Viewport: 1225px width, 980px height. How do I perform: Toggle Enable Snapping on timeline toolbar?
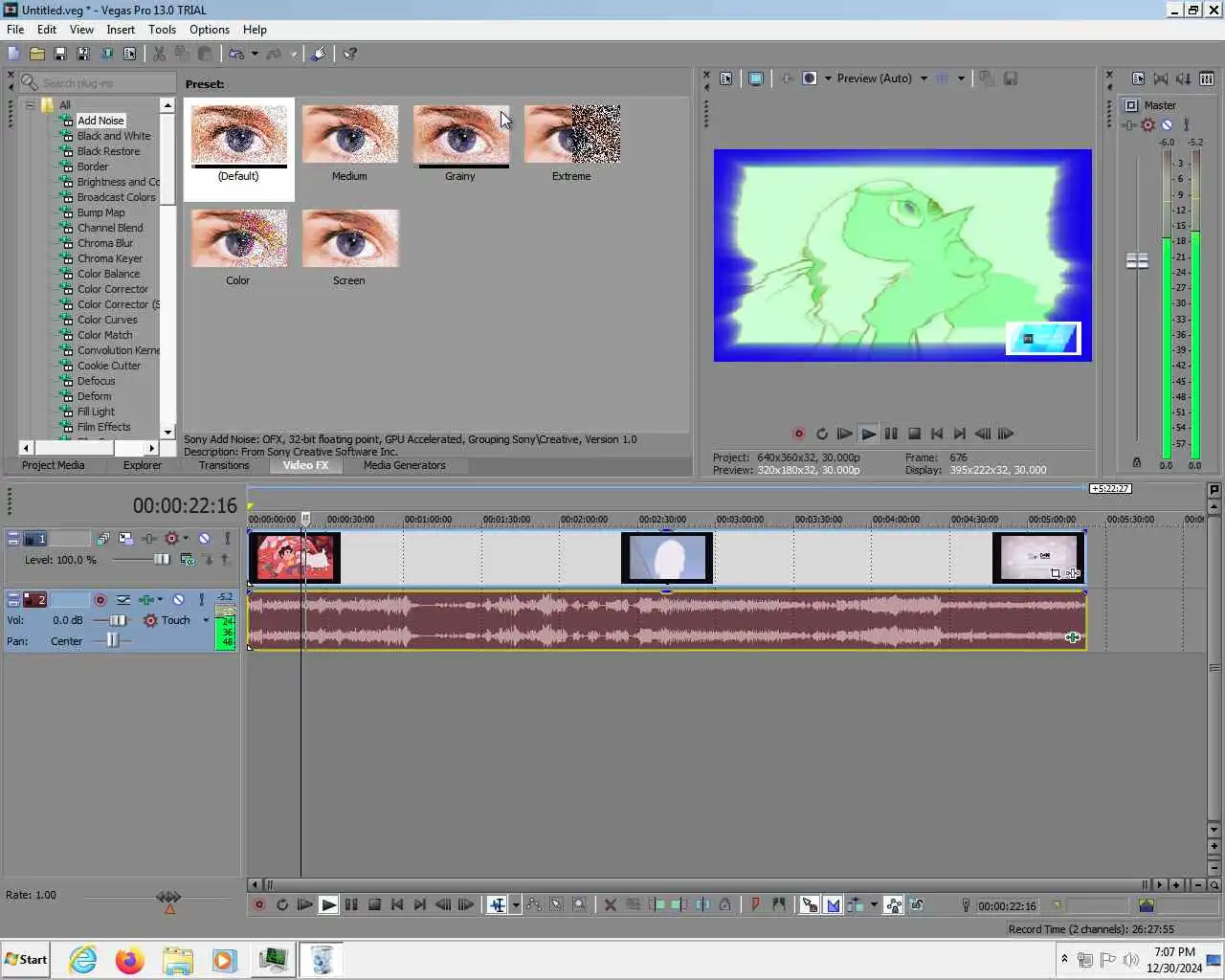810,904
